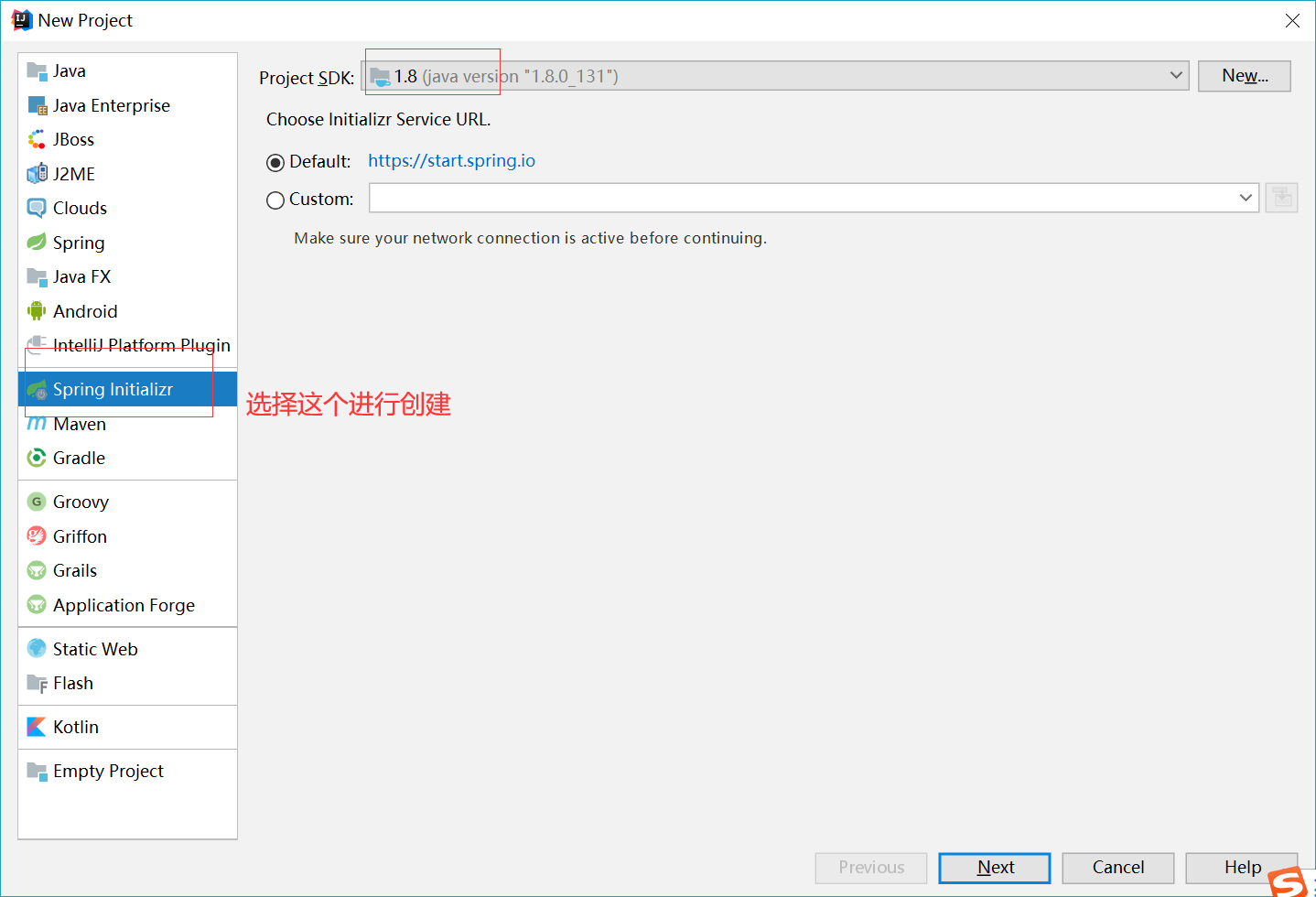Click the Android label text
Image resolution: width=1316 pixels, height=897 pixels.
point(85,311)
